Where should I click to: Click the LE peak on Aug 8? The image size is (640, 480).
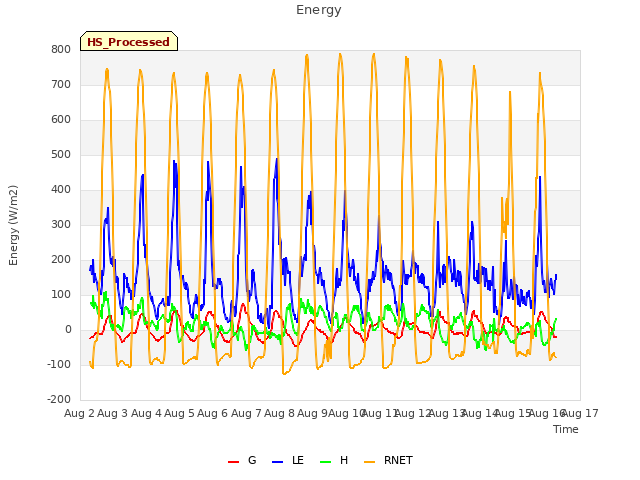click(277, 159)
